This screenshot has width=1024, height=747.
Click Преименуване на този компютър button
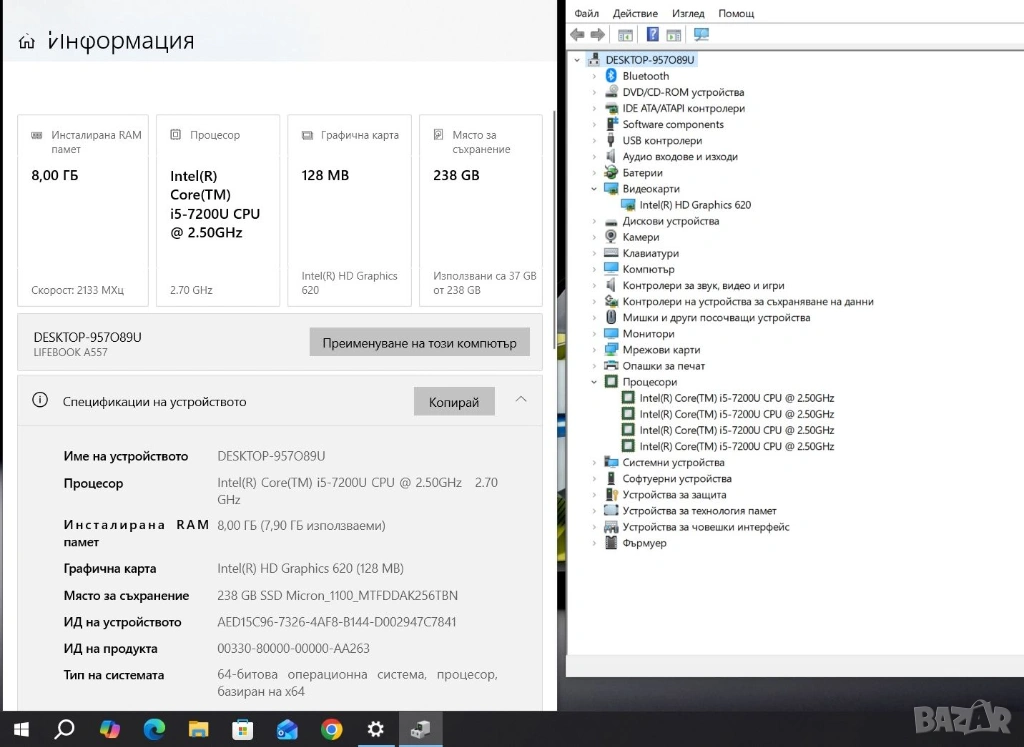point(419,343)
